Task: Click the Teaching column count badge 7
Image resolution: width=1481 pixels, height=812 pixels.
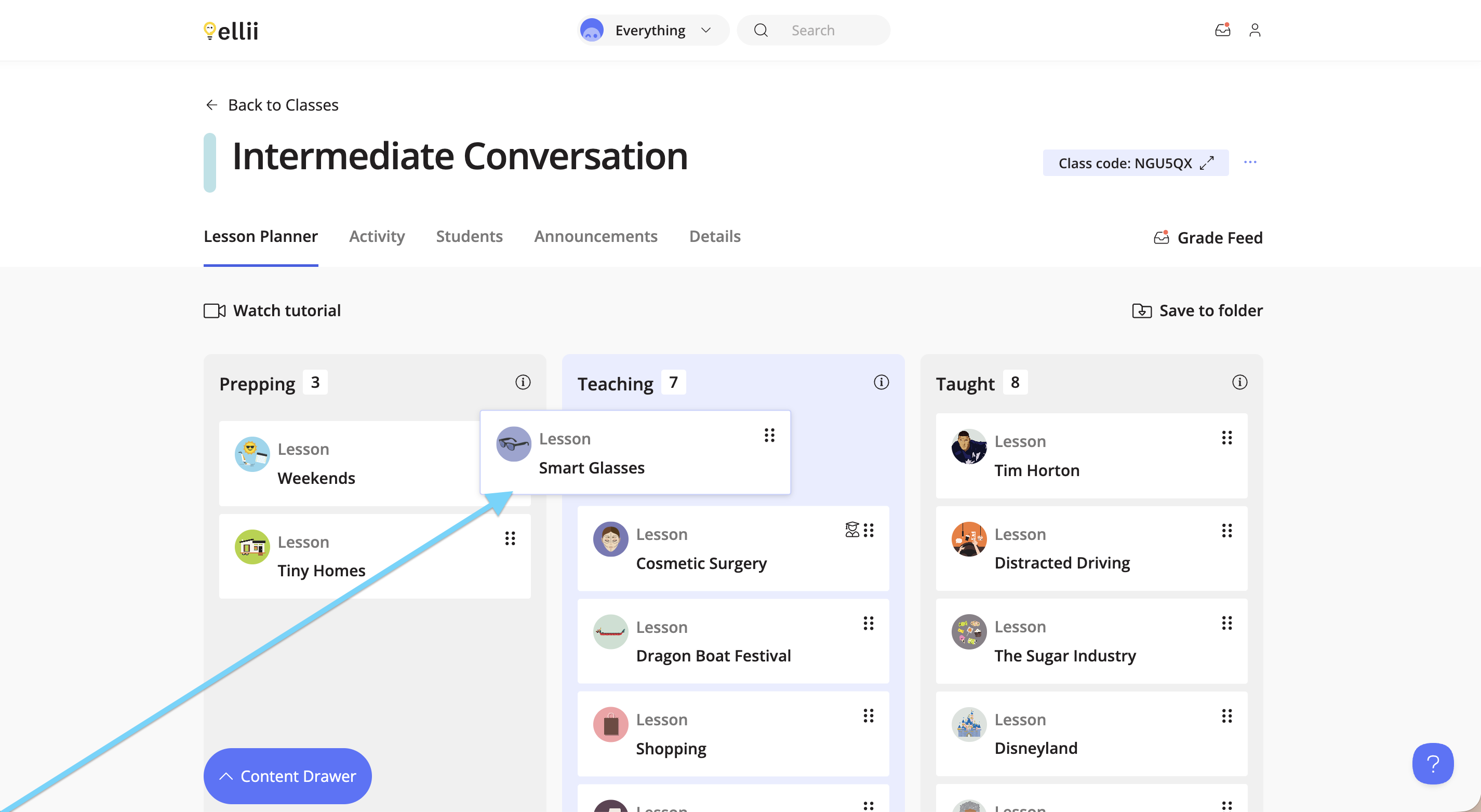Action: pos(673,382)
